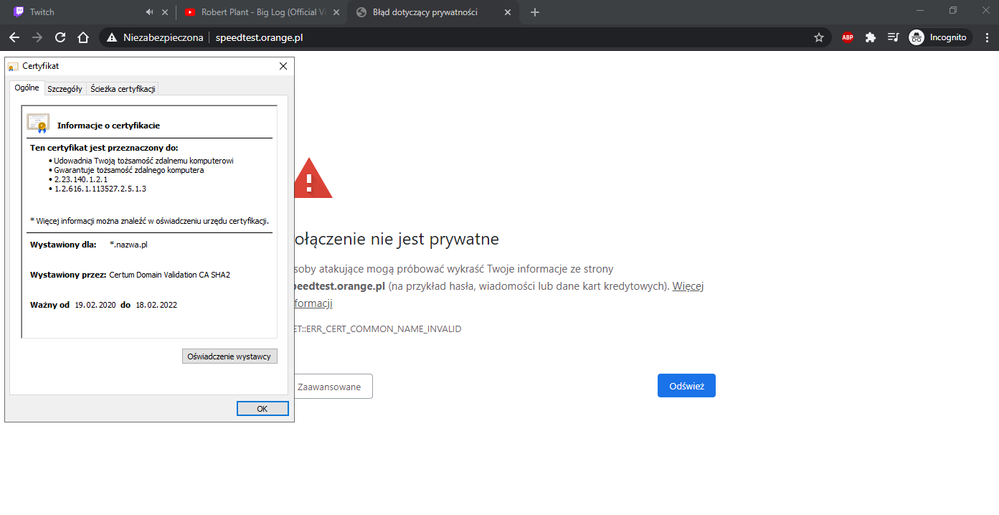Mute the Twitch tab audio icon
The width and height of the screenshot is (999, 515).
click(149, 12)
